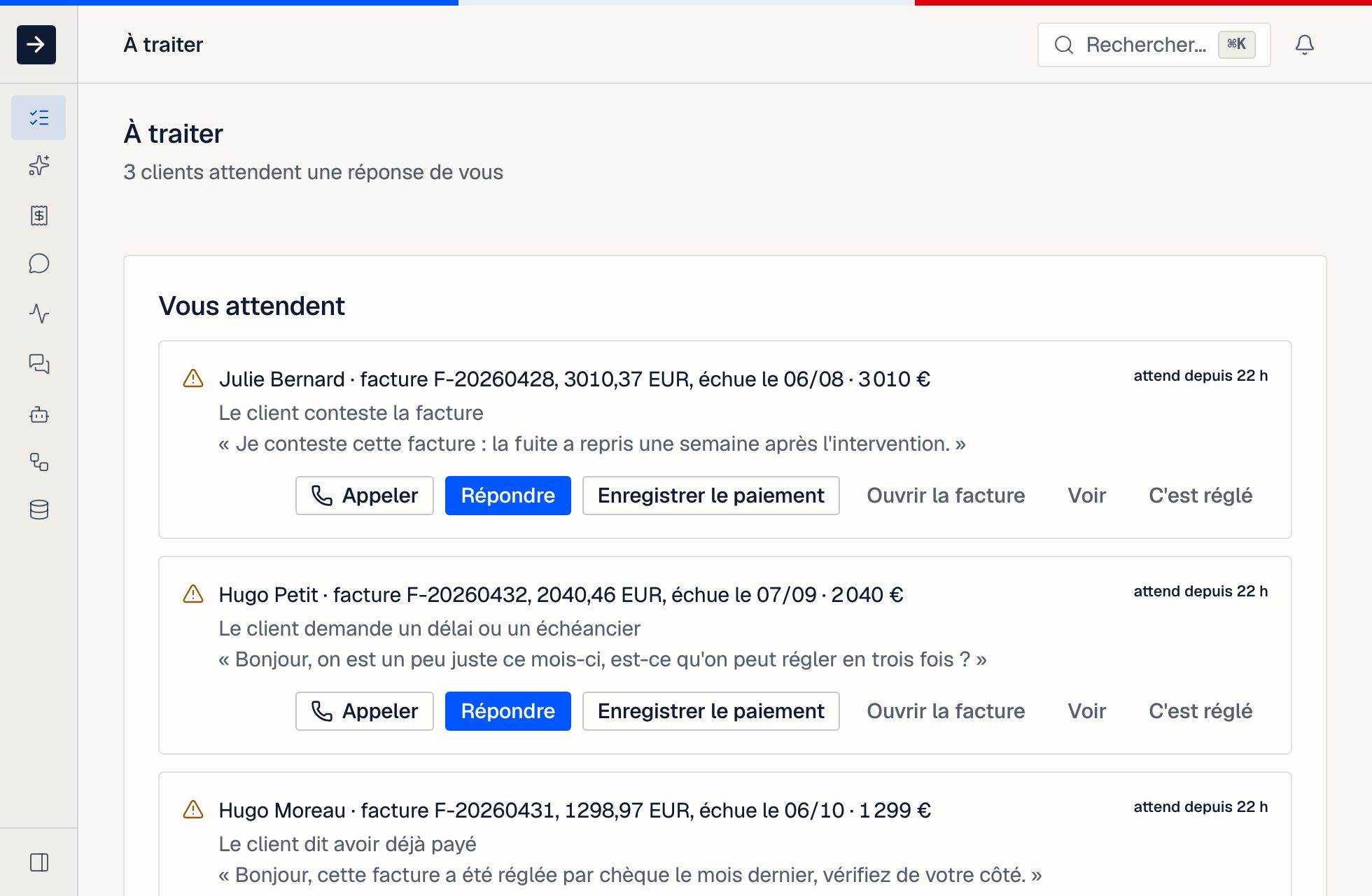Click Voir on Hugo Petit card
This screenshot has width=1372, height=896.
coord(1087,711)
